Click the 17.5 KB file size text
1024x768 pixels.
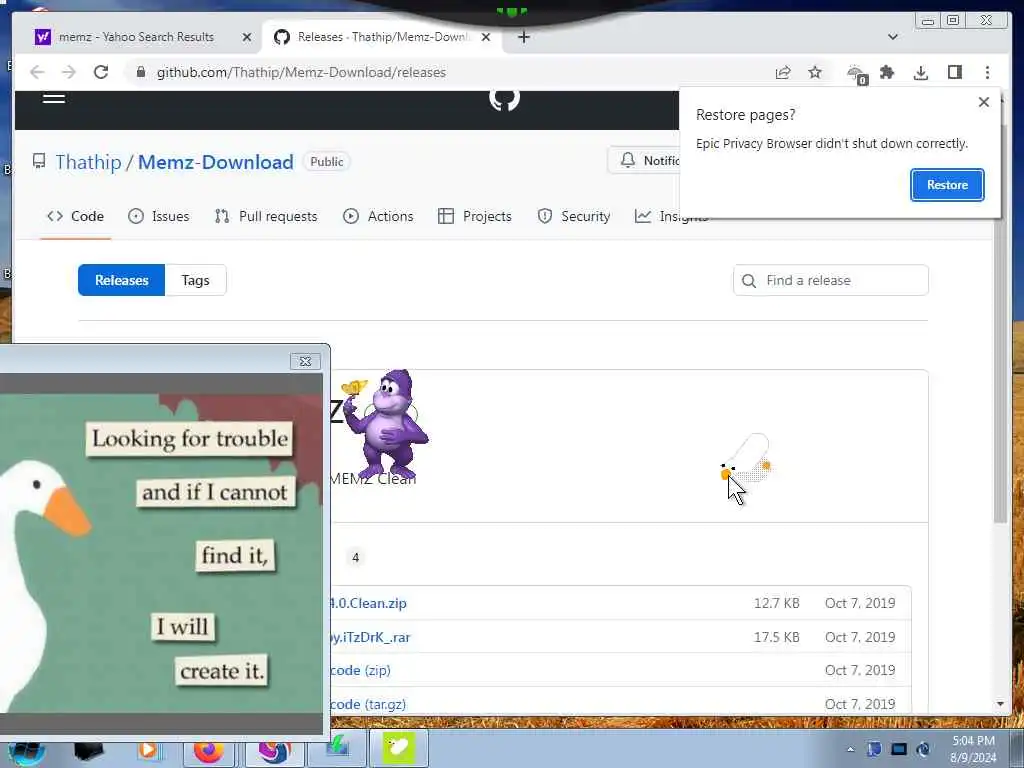coord(776,637)
